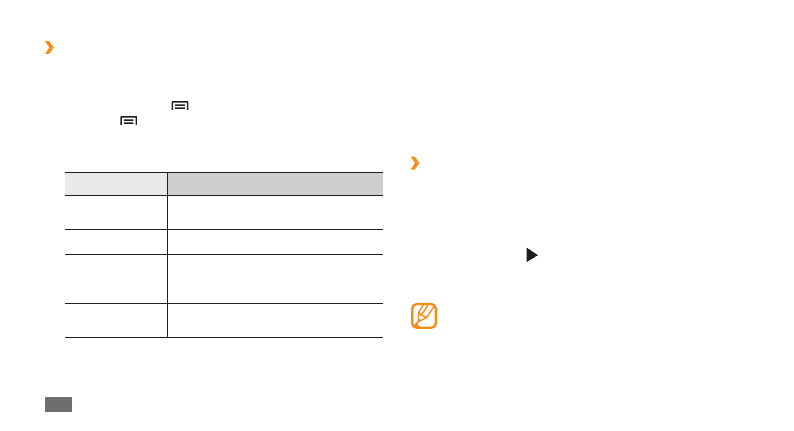Select the third table row's right cell
Viewport: 794px width, 431px height.
point(275,279)
